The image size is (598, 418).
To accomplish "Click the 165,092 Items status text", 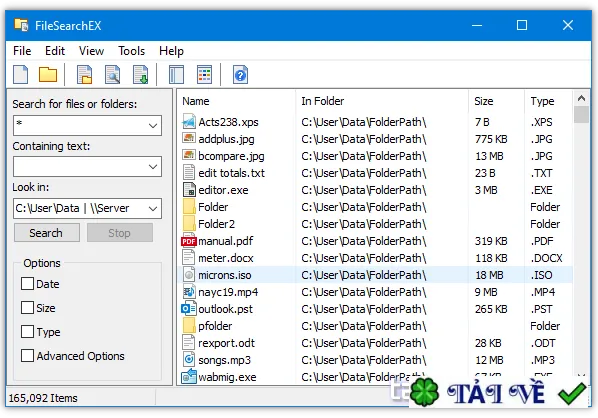I will click(43, 398).
